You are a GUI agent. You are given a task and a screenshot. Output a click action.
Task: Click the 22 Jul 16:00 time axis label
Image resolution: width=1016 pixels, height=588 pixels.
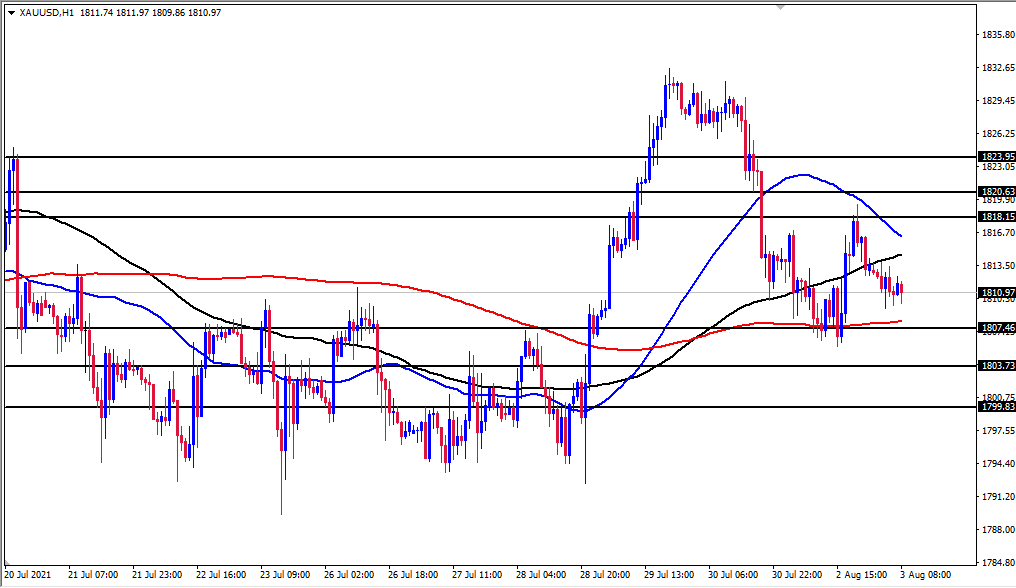[x=221, y=574]
